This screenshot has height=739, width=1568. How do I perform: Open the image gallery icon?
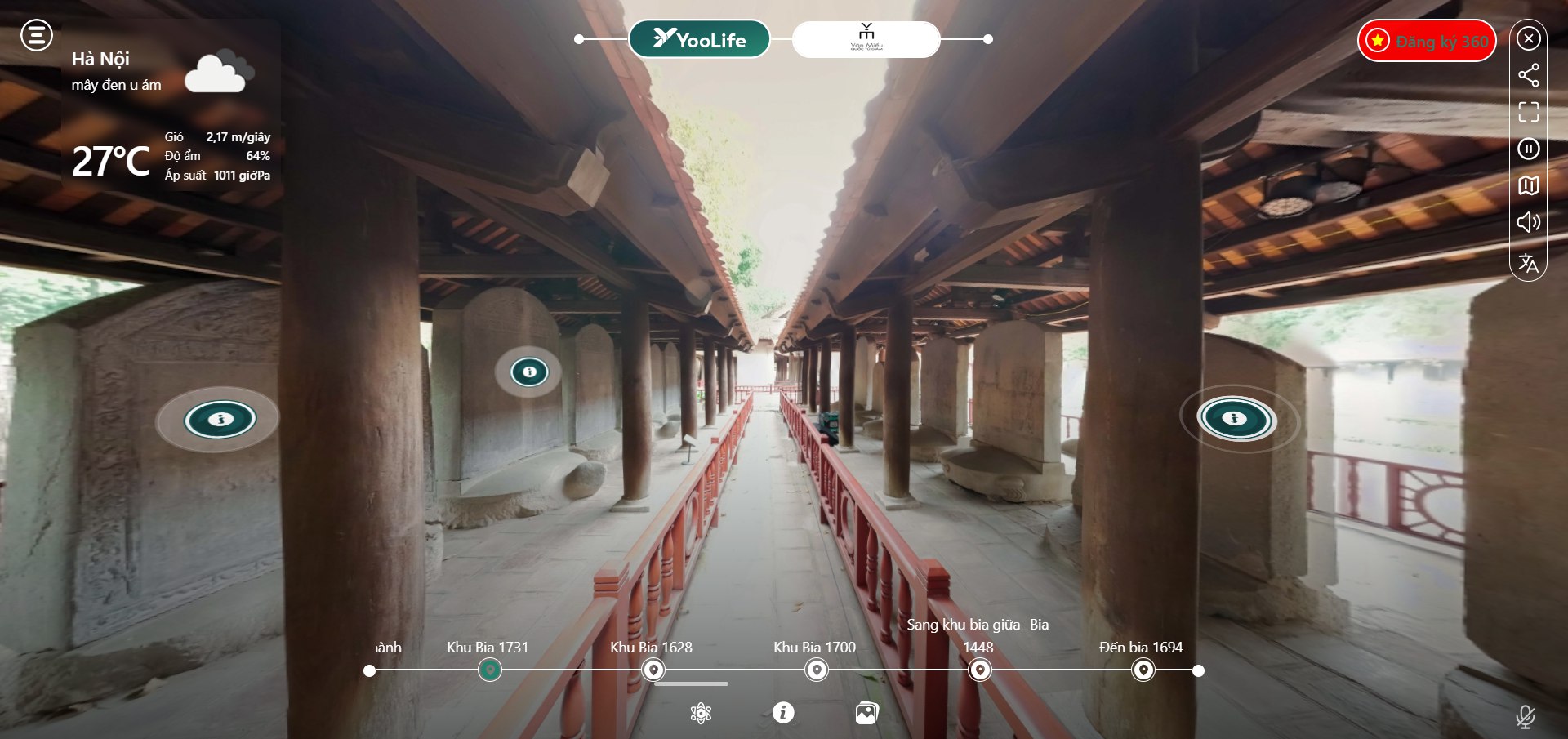pos(866,713)
